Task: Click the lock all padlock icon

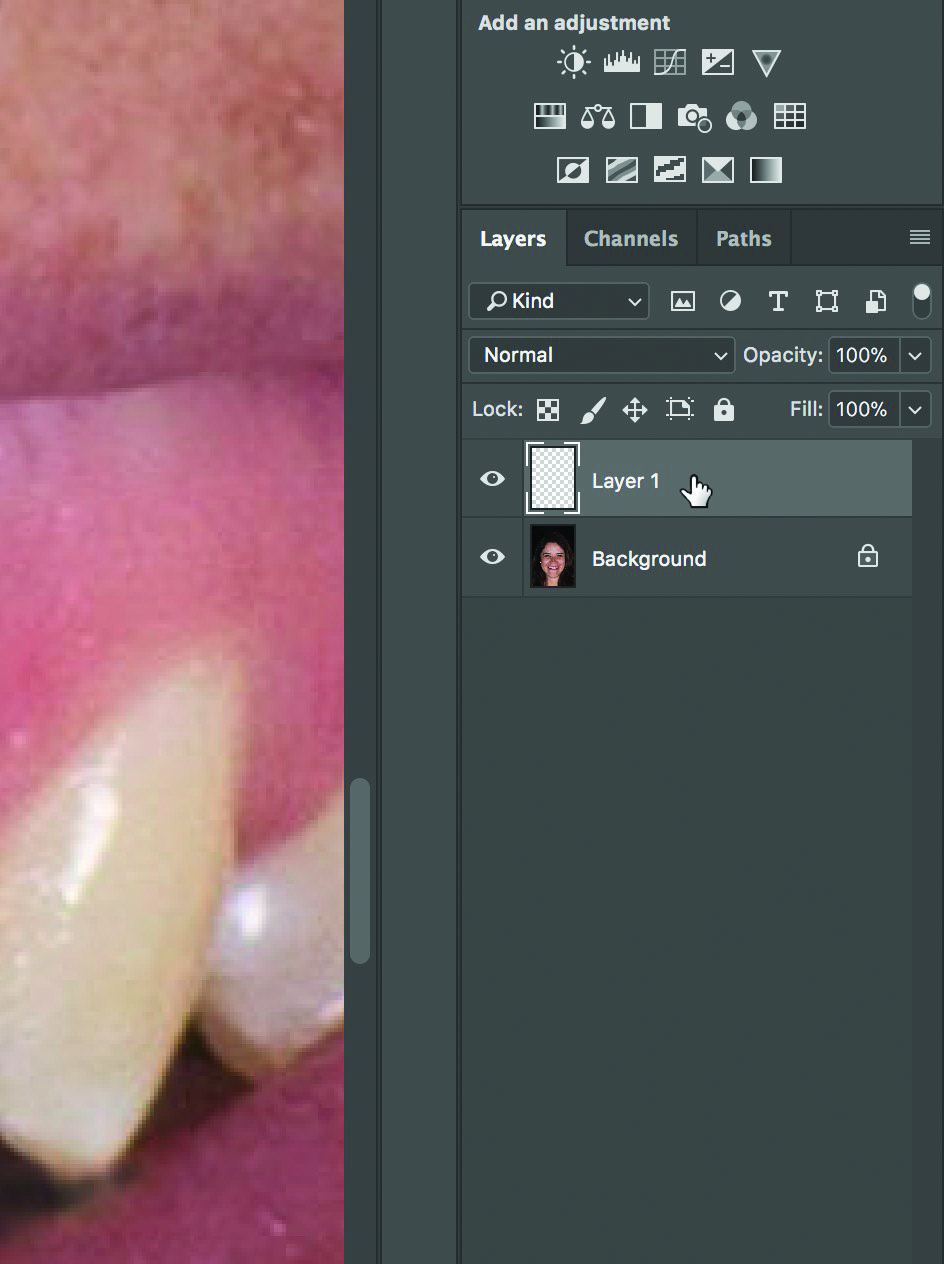Action: pos(723,410)
